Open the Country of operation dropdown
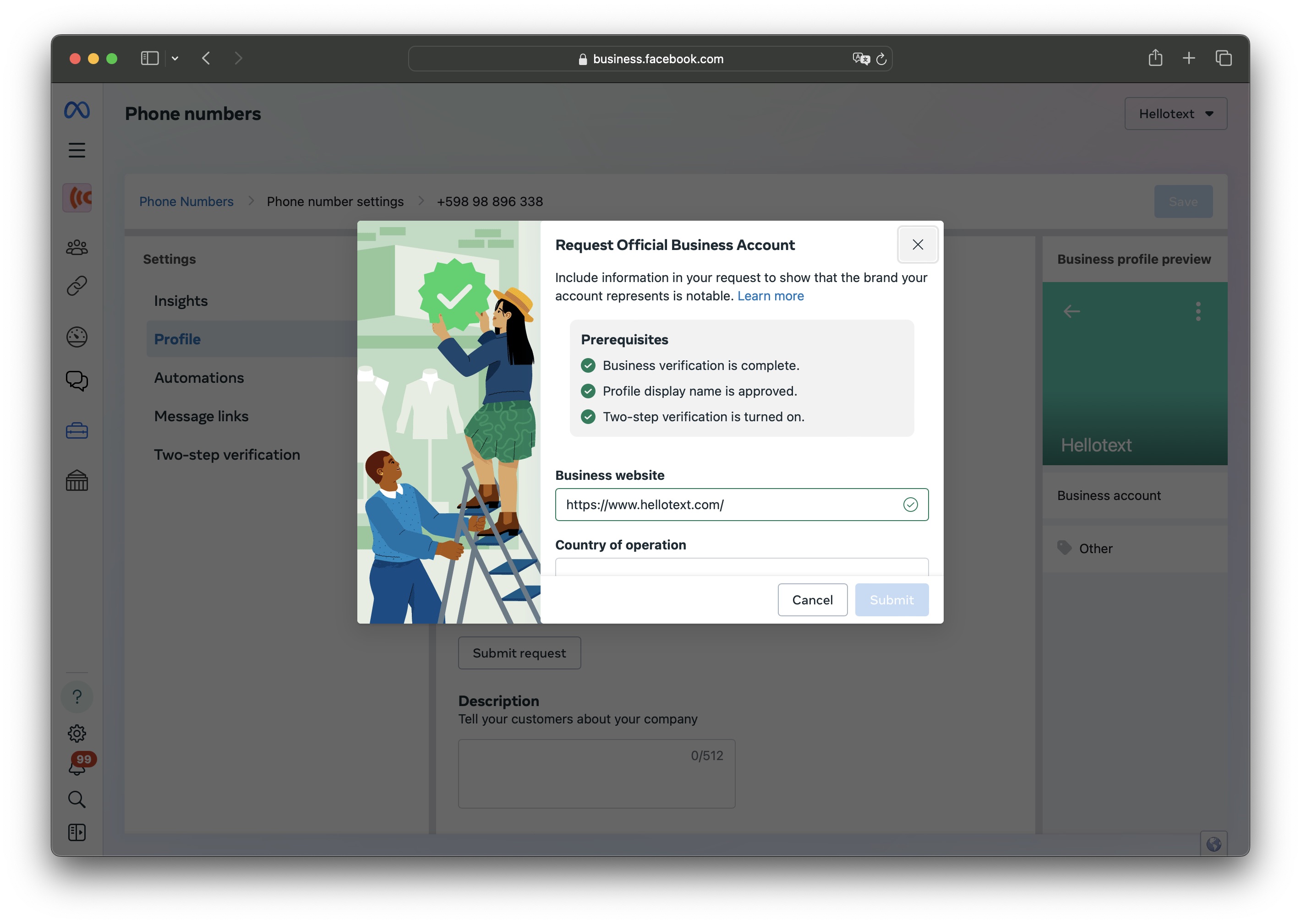1301x924 pixels. [x=742, y=567]
